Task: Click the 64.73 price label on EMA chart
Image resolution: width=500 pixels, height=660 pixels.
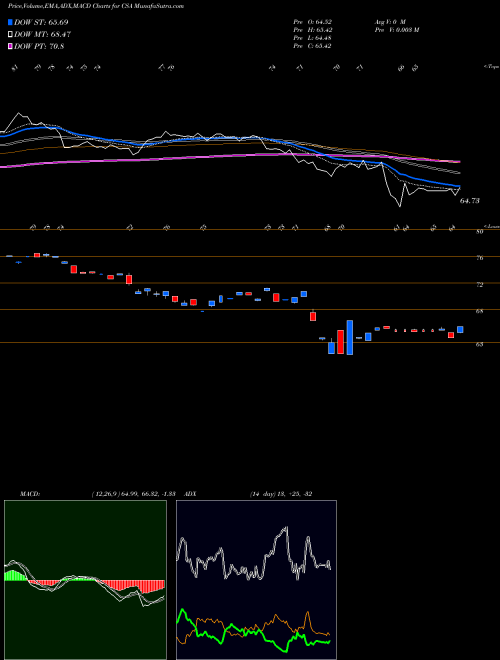Action: pyautogui.click(x=469, y=201)
